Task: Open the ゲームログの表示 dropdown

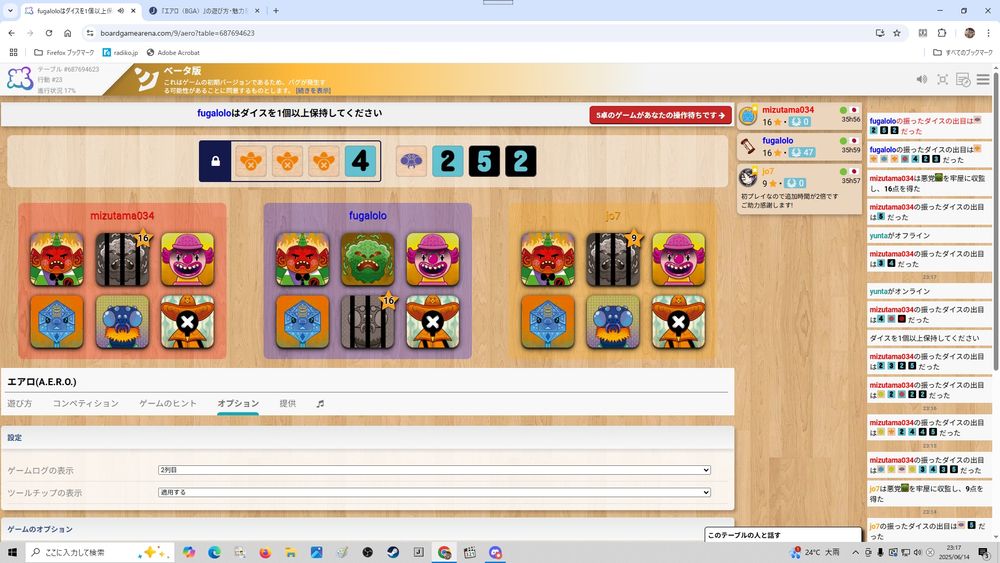Action: pos(434,470)
